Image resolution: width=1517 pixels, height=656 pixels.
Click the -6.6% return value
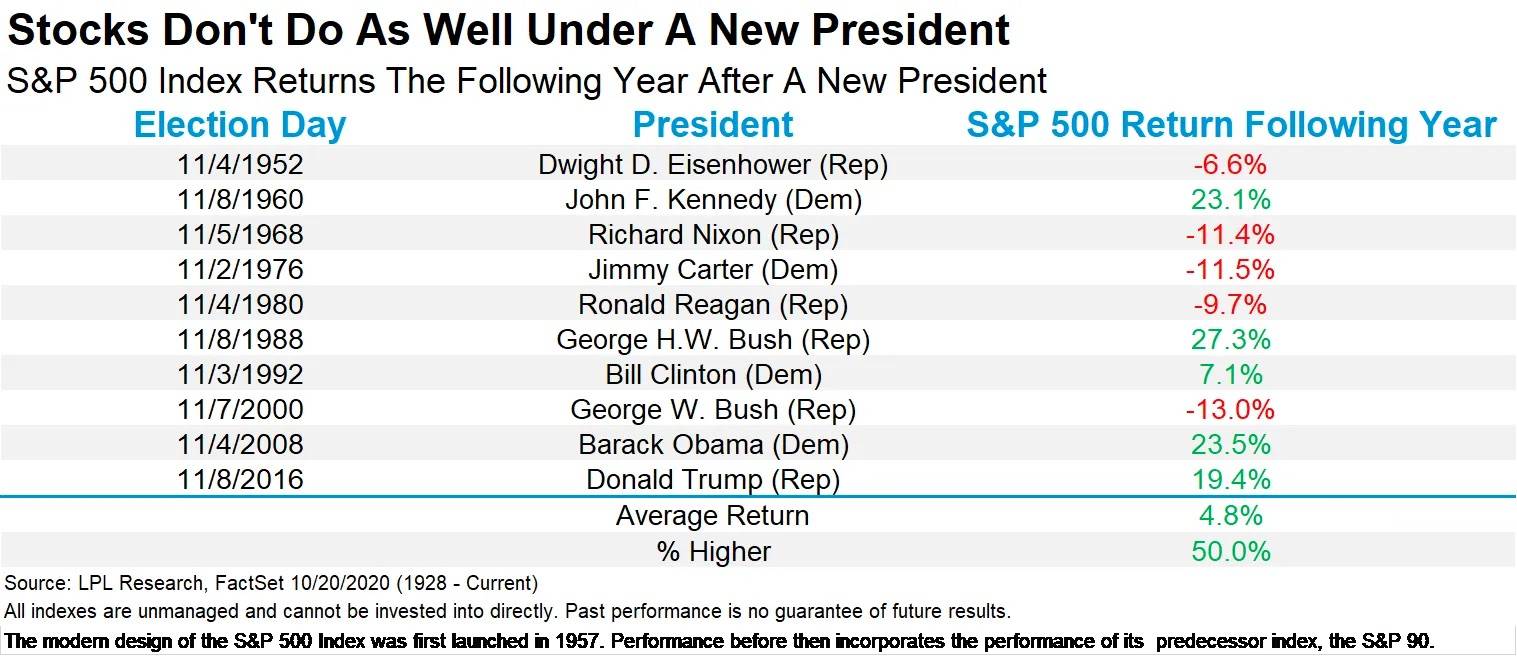pos(1231,164)
